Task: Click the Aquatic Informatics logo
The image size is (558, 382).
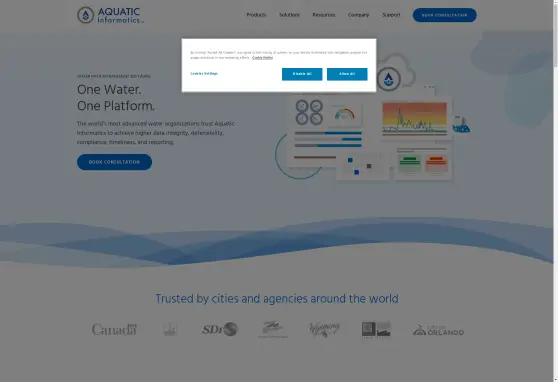Action: coord(111,15)
